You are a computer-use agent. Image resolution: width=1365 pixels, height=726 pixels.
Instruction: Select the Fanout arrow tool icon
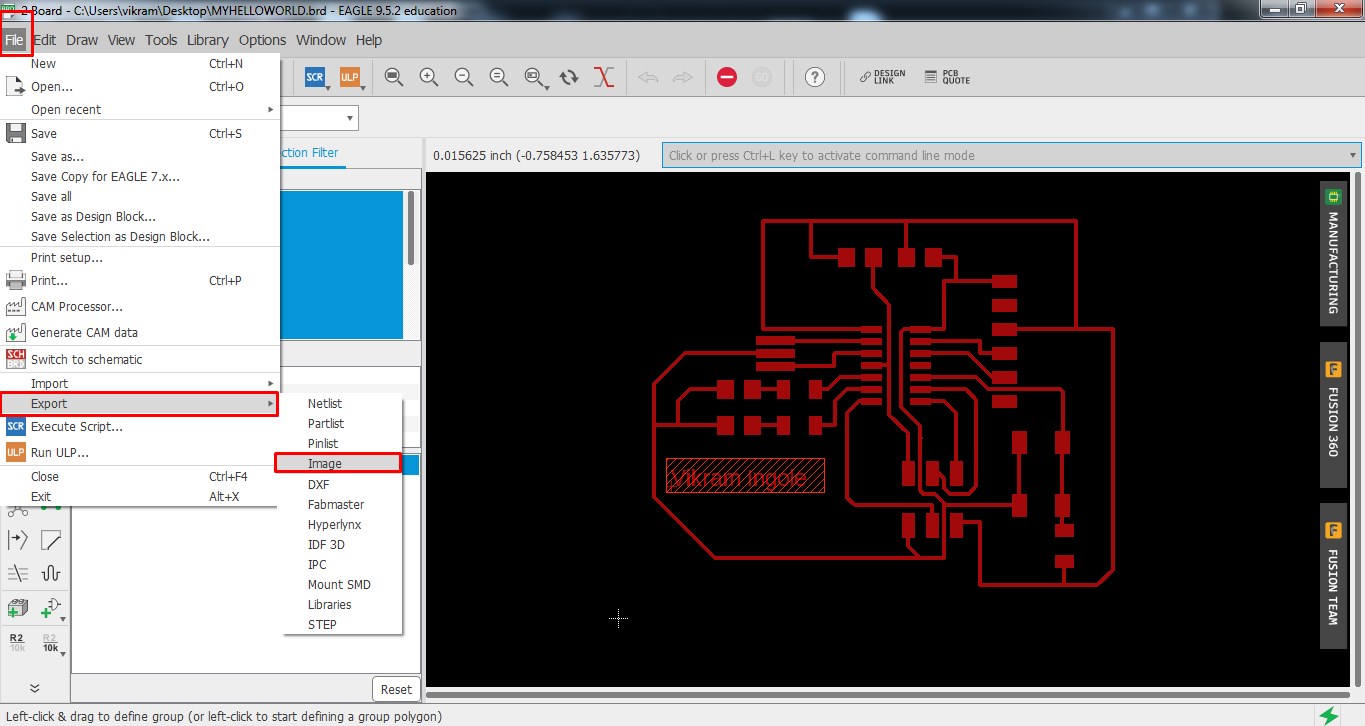point(17,541)
